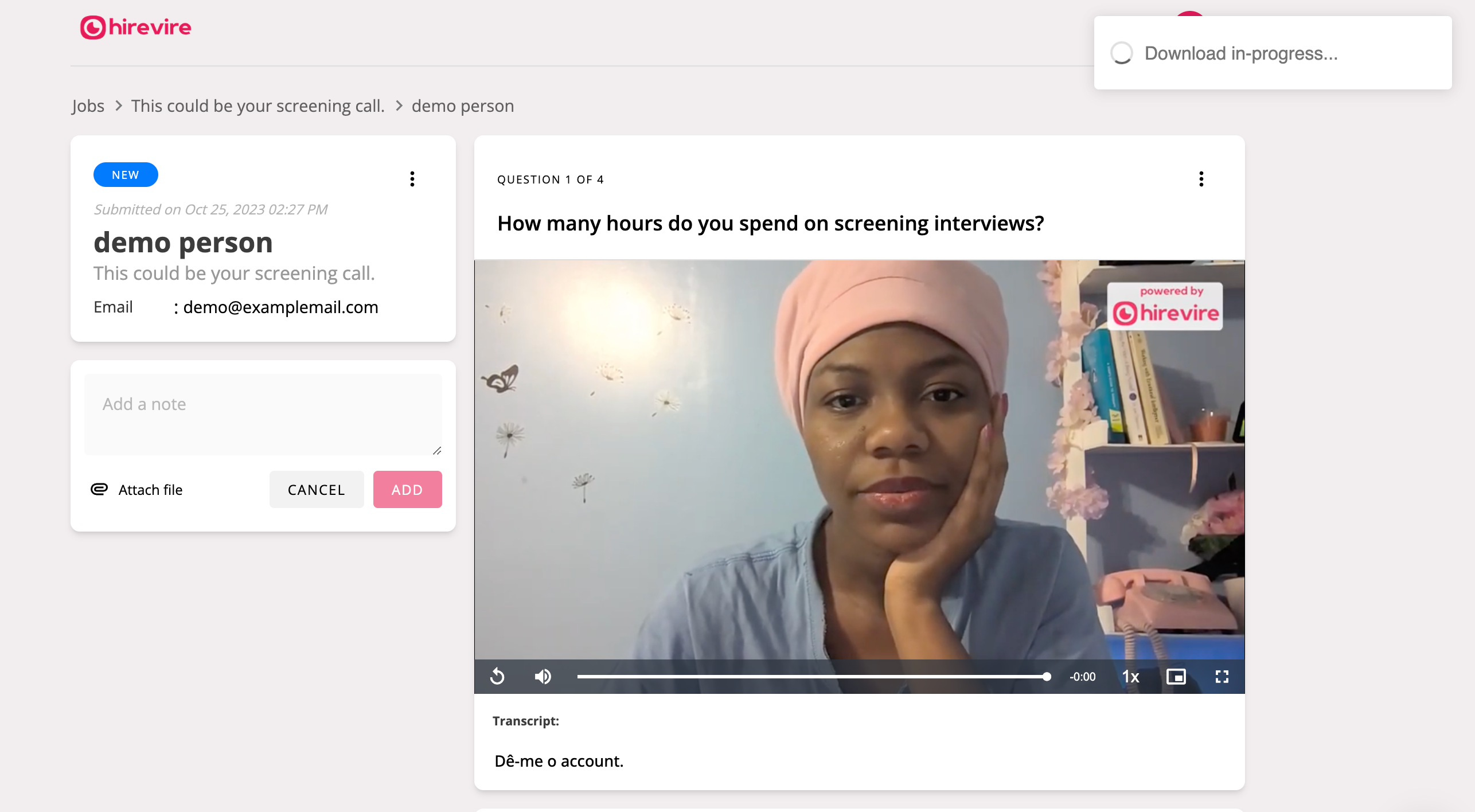The height and width of the screenshot is (812, 1475).
Task: Open 'This could be your screening call.' breadcrumb
Action: 257,106
